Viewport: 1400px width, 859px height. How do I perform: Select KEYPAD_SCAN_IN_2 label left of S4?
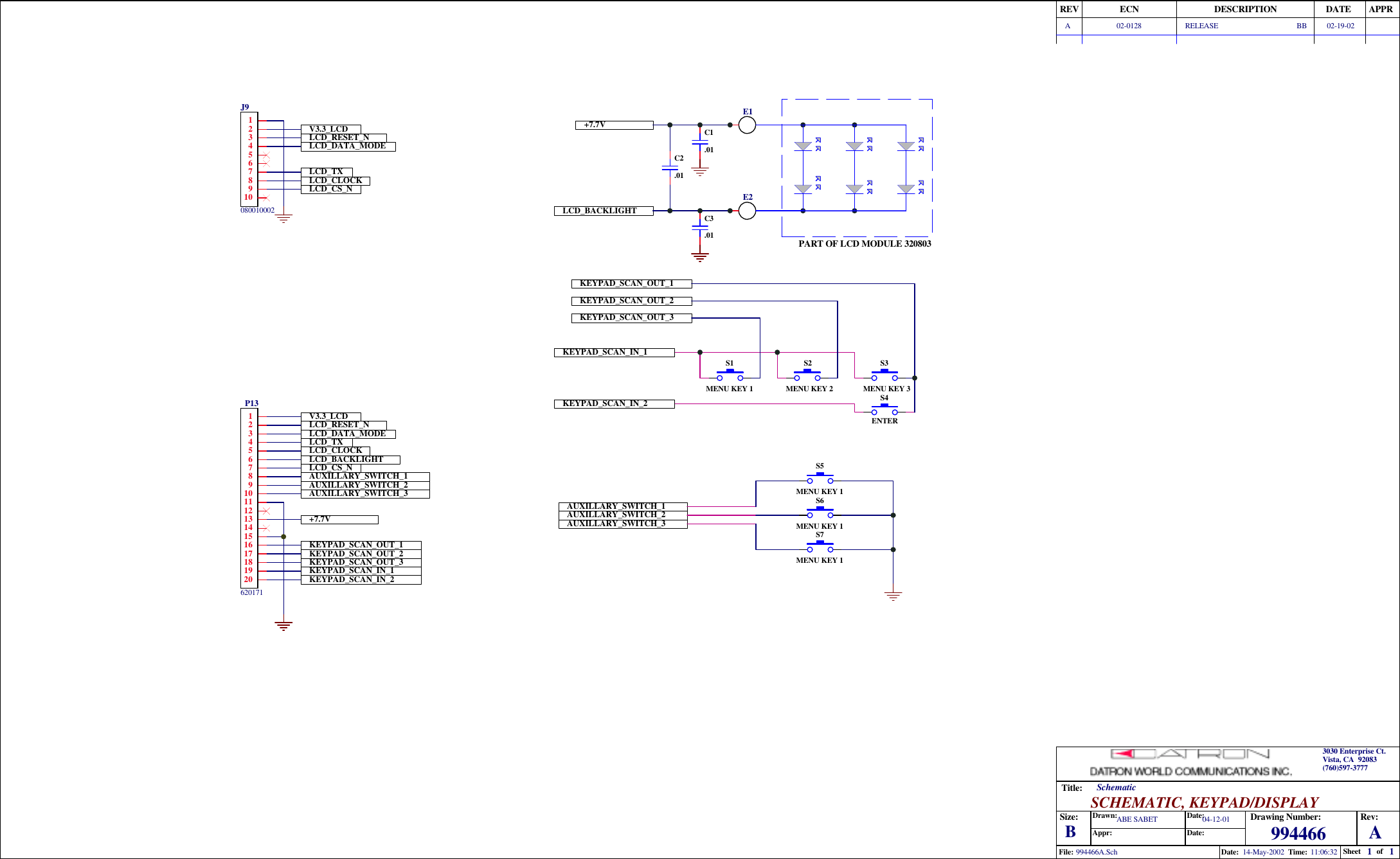614,403
